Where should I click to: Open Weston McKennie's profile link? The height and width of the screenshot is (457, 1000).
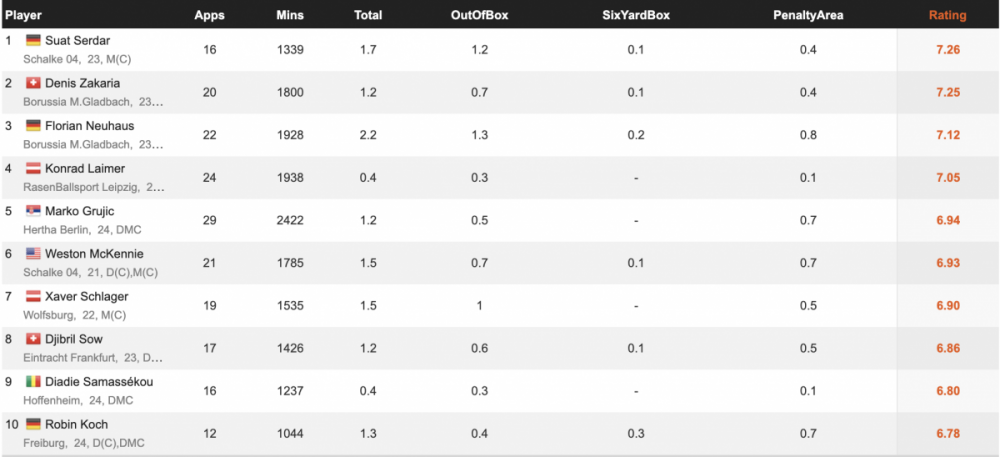(94, 254)
